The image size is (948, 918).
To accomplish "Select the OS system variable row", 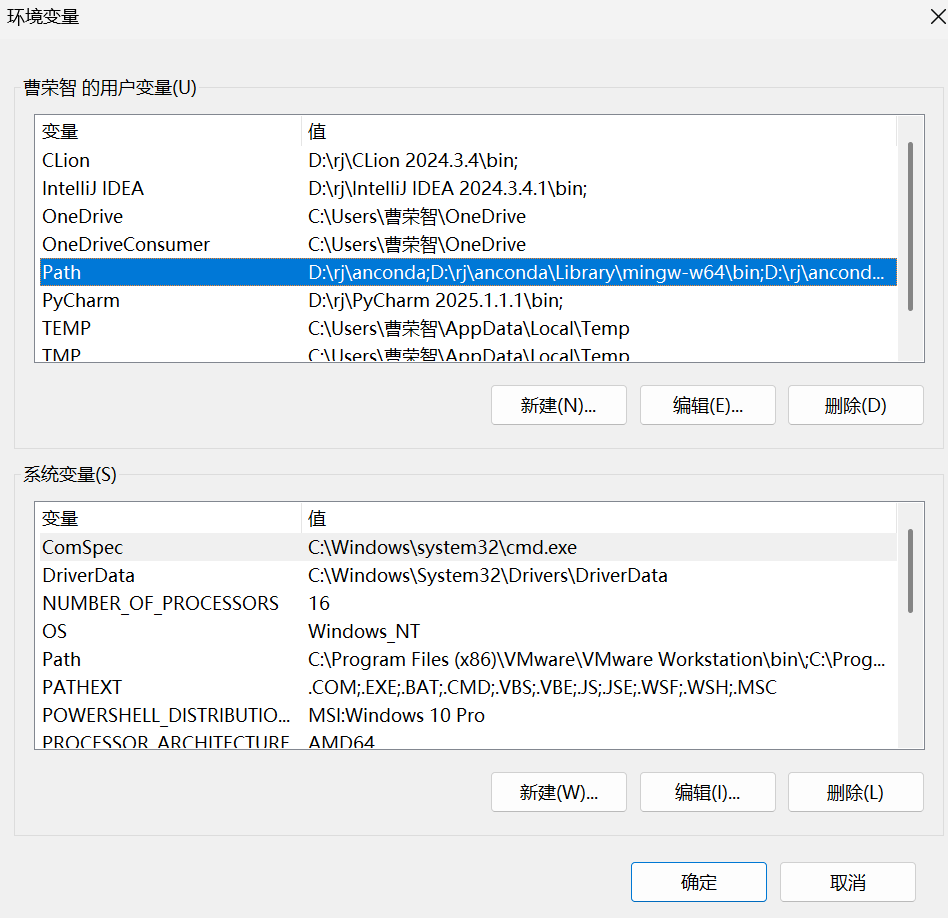I will (469, 631).
